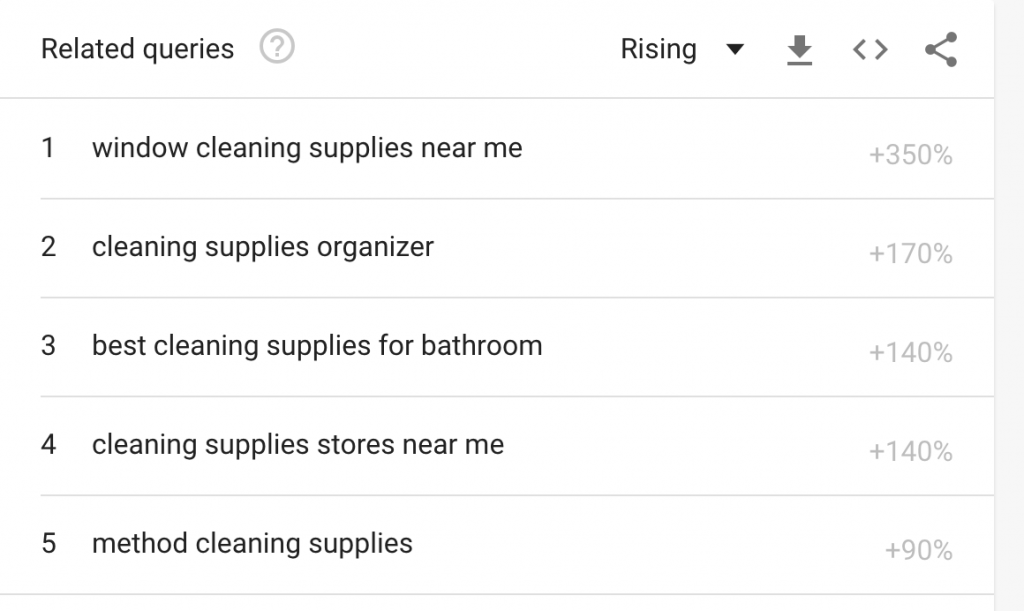Select 'method cleaning supplies' query
The width and height of the screenshot is (1024, 611).
pos(252,543)
